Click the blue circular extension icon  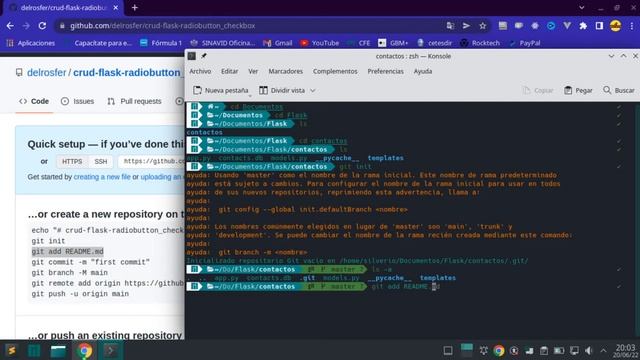(551, 26)
